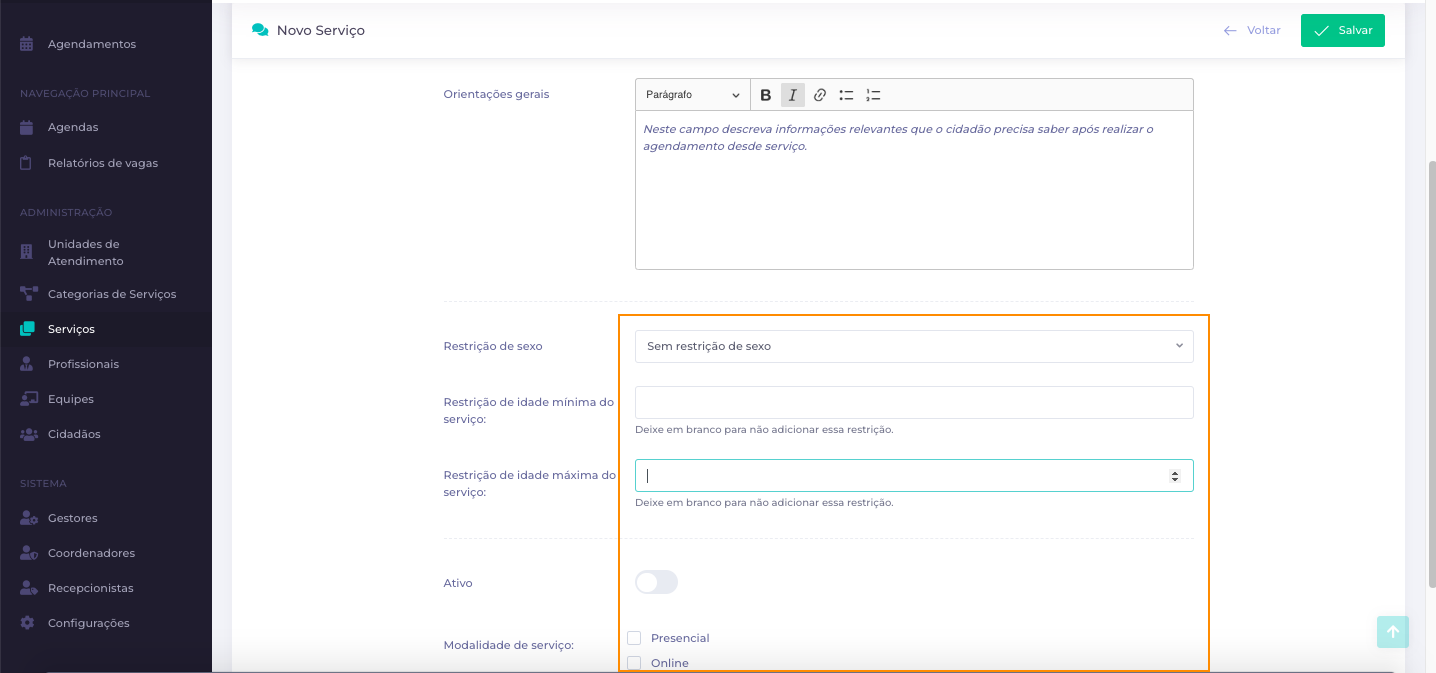Click the Voltar link

point(1252,31)
